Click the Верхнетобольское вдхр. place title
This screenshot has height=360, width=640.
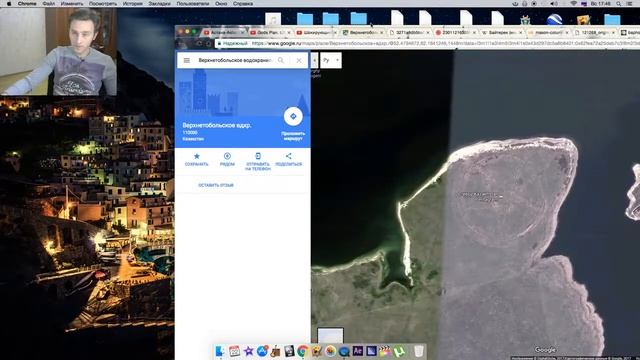click(x=217, y=125)
